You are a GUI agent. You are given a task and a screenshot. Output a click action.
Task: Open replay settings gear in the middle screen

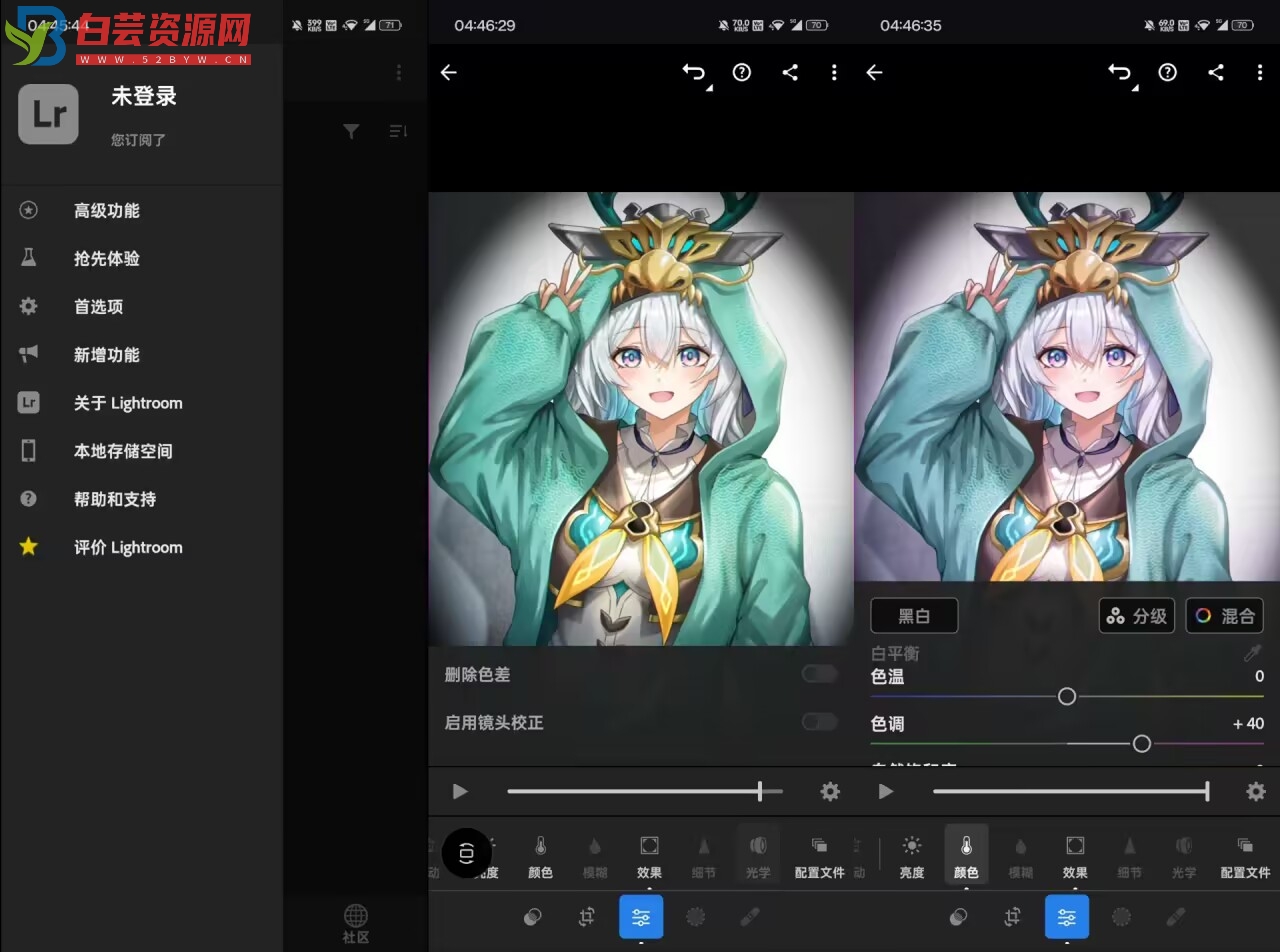[x=830, y=792]
